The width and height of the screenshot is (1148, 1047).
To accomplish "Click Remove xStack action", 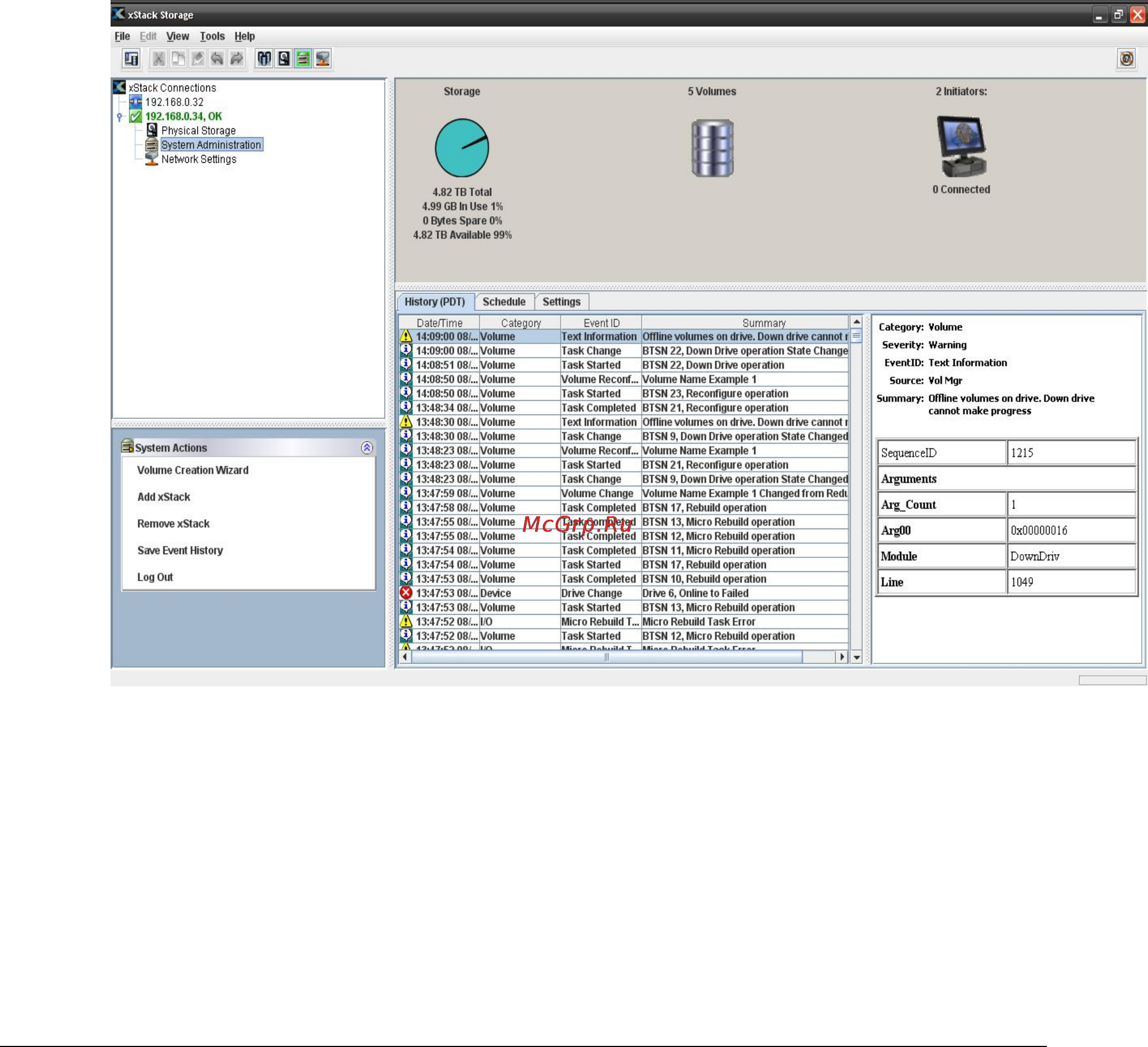I will 173,523.
